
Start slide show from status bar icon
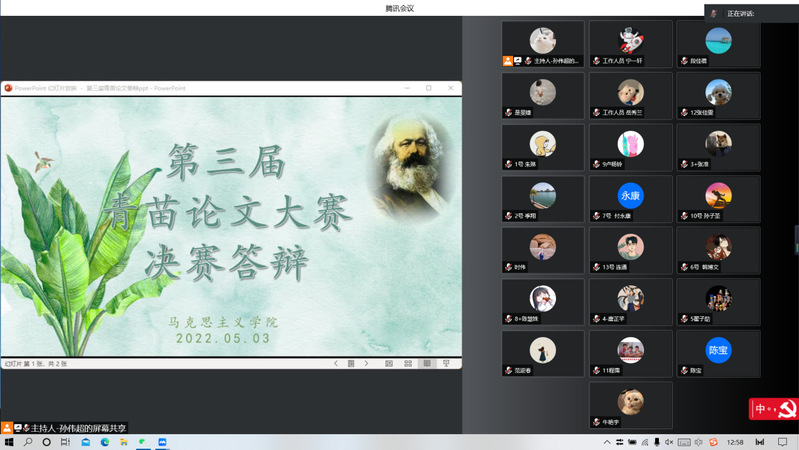[x=447, y=364]
